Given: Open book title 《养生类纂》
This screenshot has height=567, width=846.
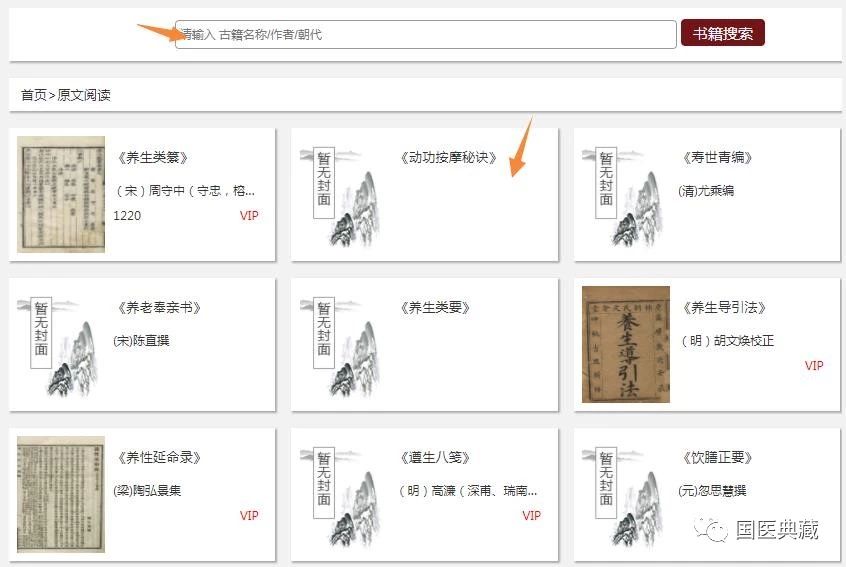Looking at the screenshot, I should coord(153,158).
